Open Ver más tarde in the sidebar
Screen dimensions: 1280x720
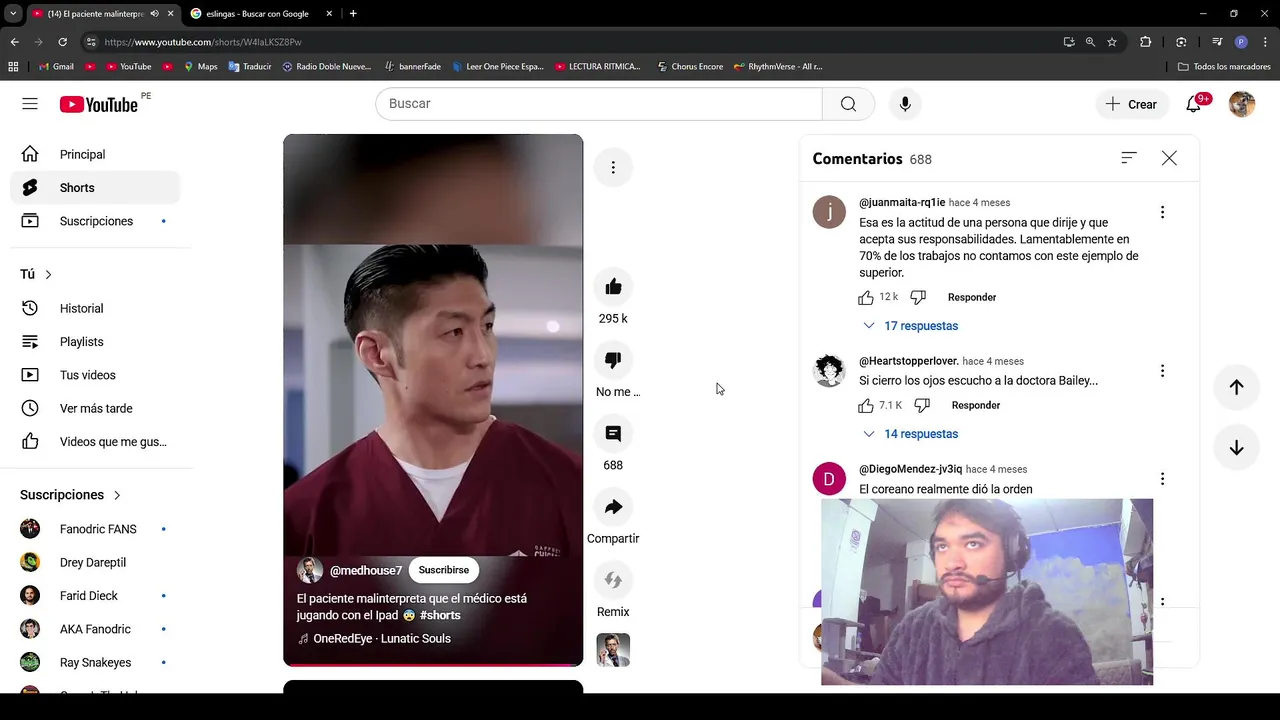(95, 408)
